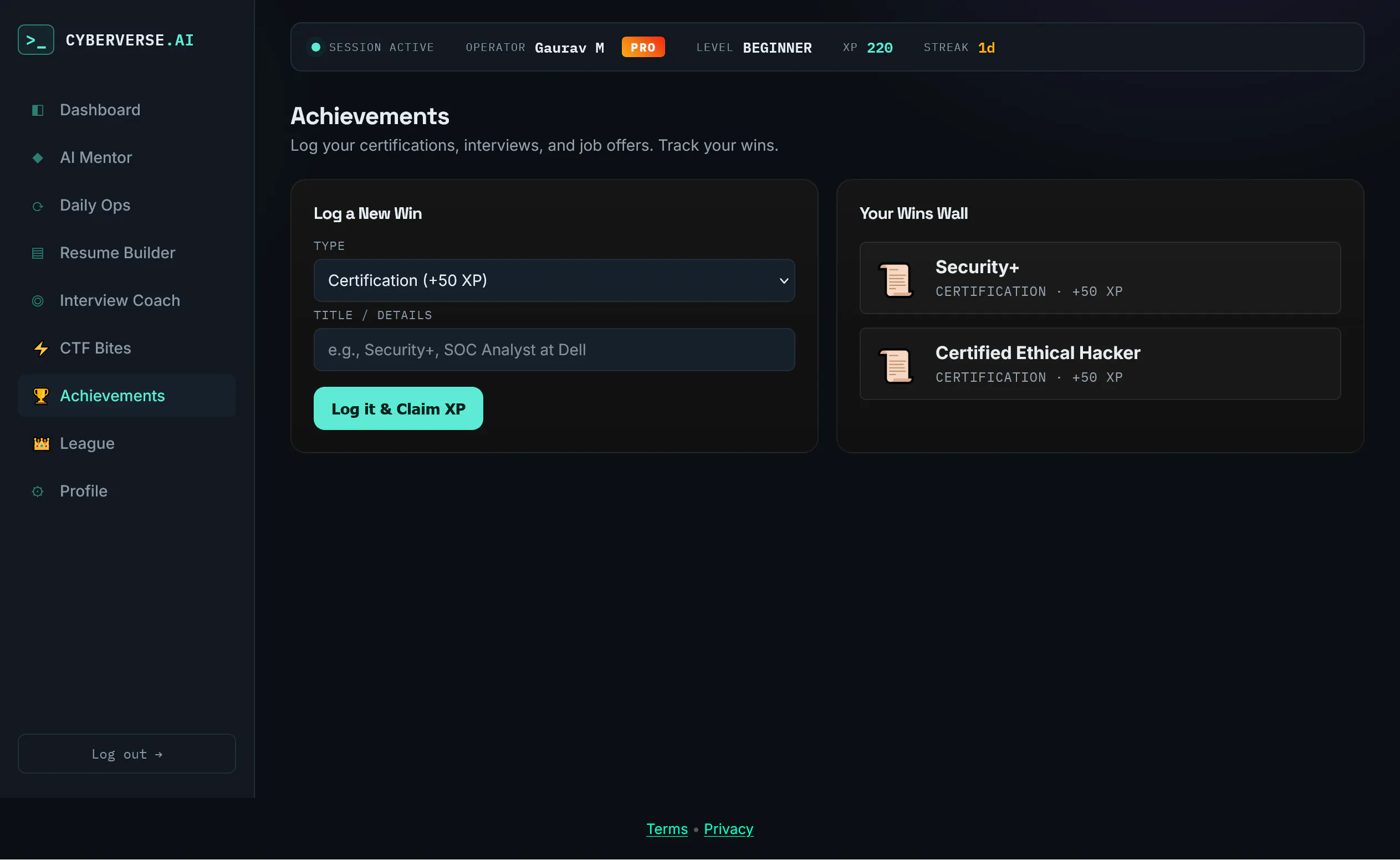Click the streak value 1d

tap(986, 48)
